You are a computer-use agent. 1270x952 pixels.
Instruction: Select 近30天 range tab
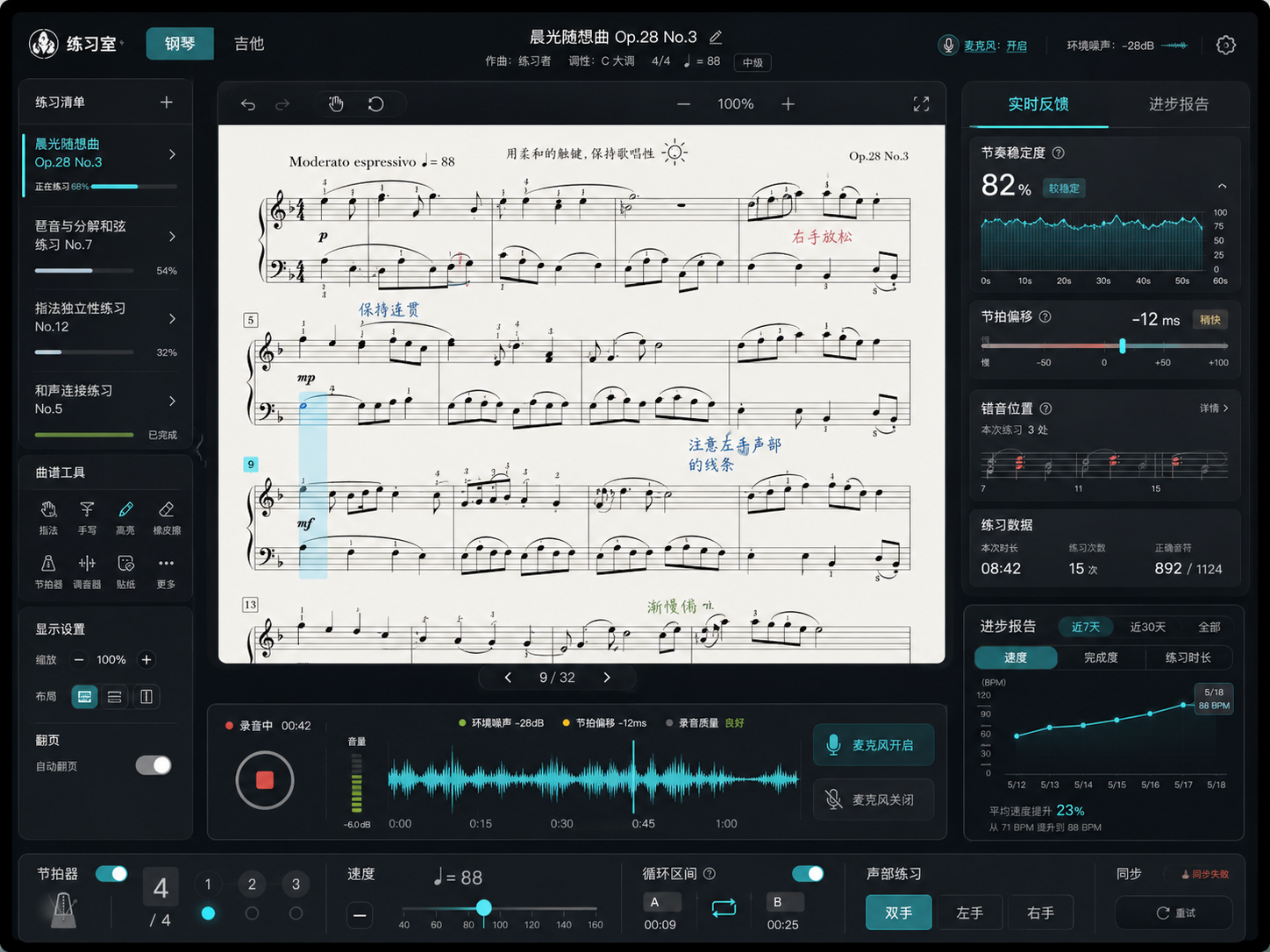coord(1147,627)
